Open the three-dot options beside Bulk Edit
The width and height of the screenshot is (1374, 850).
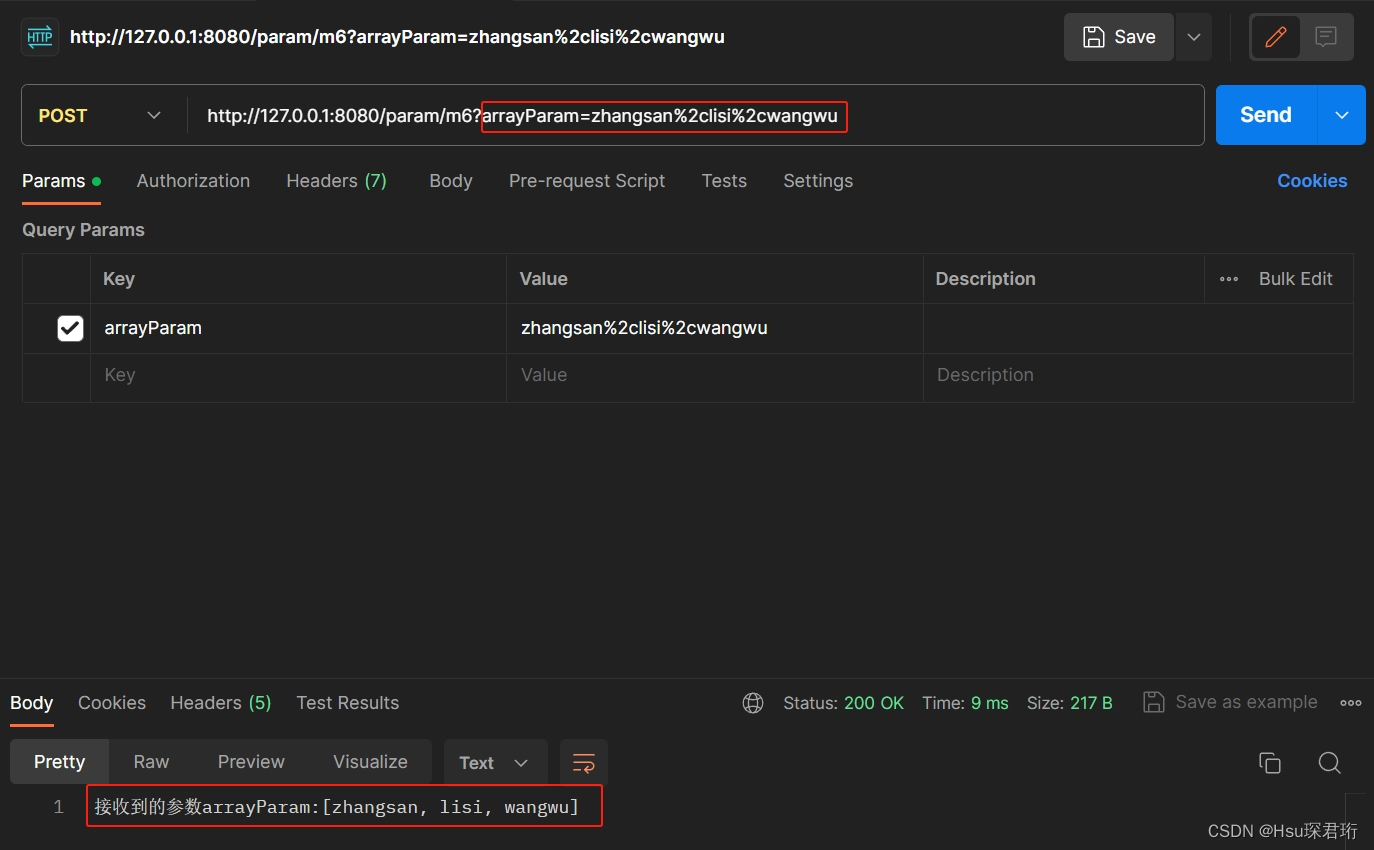(1229, 279)
